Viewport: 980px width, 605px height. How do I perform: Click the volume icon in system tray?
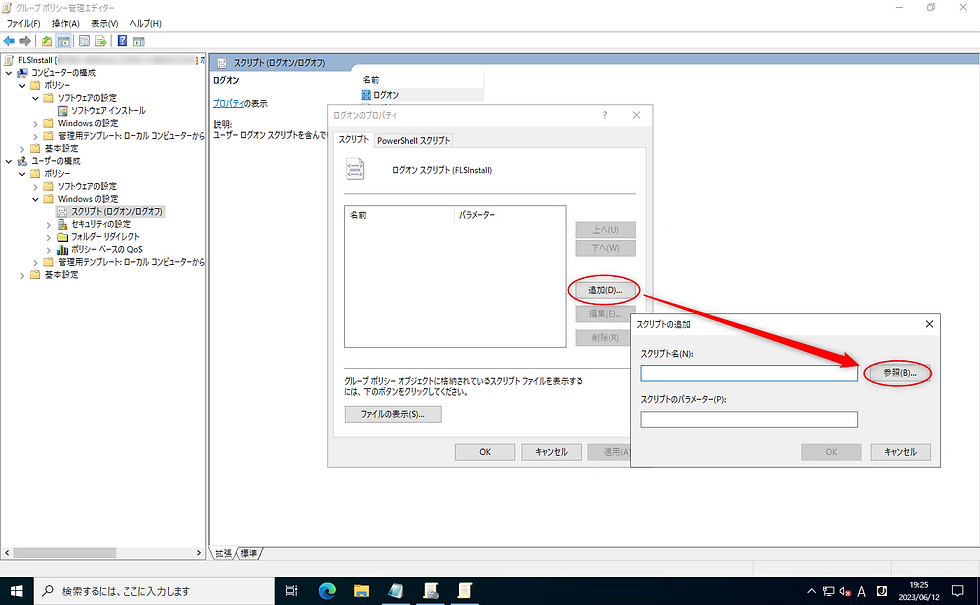845,591
